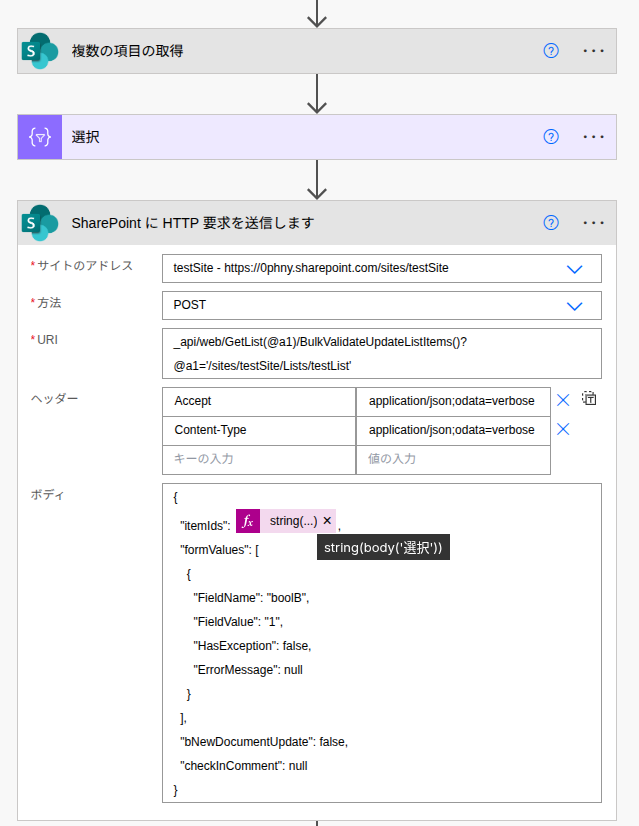This screenshot has height=826, width=639.
Task: Switch headers to text mode
Action: tap(589, 399)
